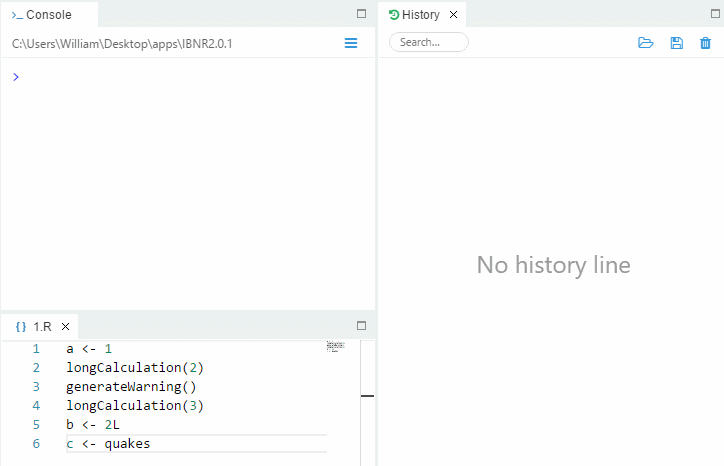This screenshot has width=724, height=466.
Task: Click line number 3 in gutter
Action: (36, 386)
